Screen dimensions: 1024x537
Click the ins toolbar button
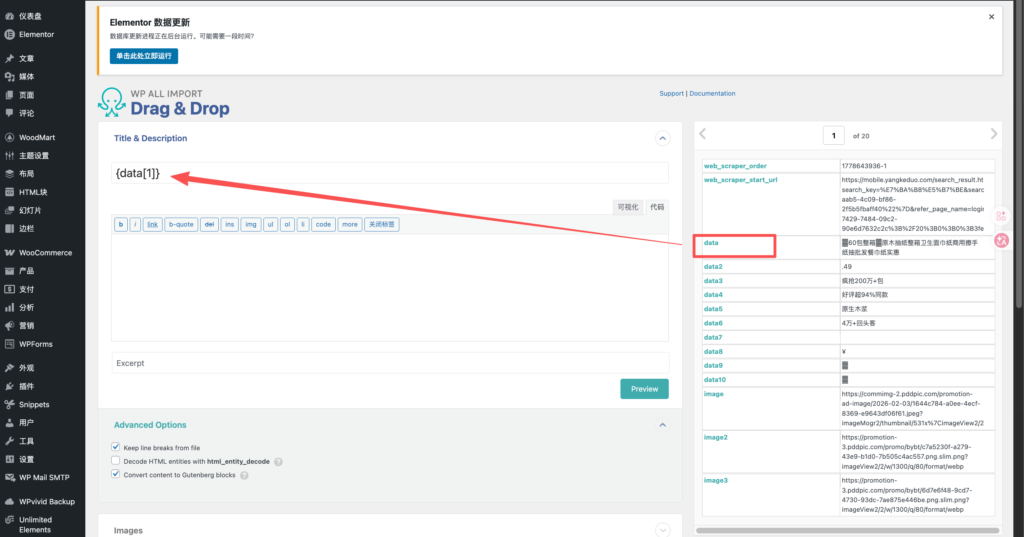pos(230,225)
